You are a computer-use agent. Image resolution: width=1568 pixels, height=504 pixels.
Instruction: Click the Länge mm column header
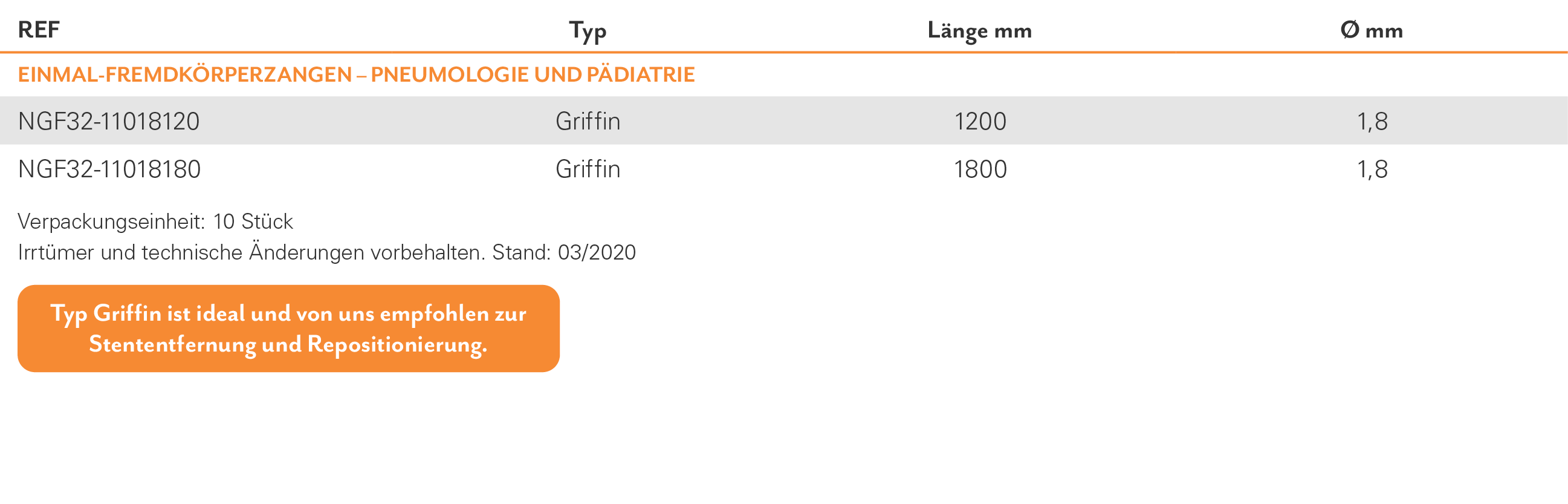tap(979, 31)
